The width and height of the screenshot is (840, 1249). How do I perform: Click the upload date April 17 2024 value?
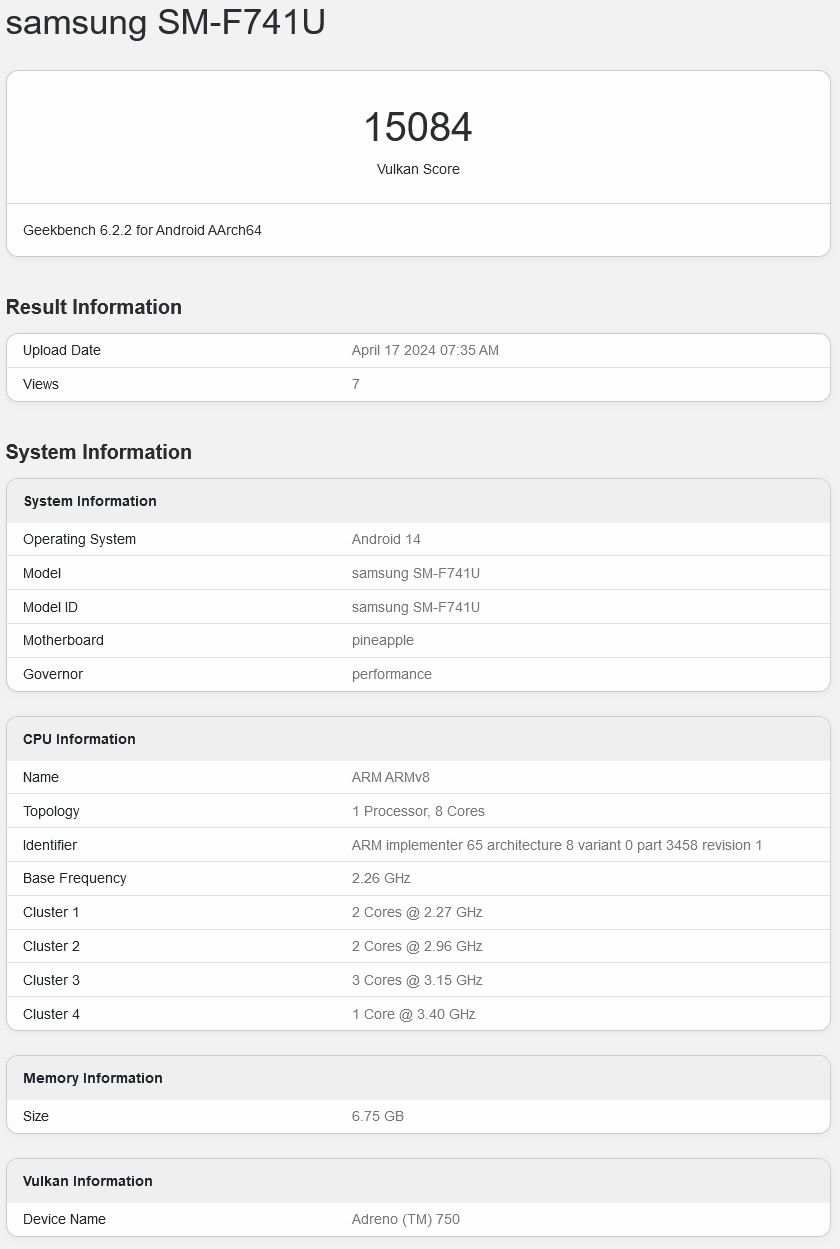tap(425, 350)
